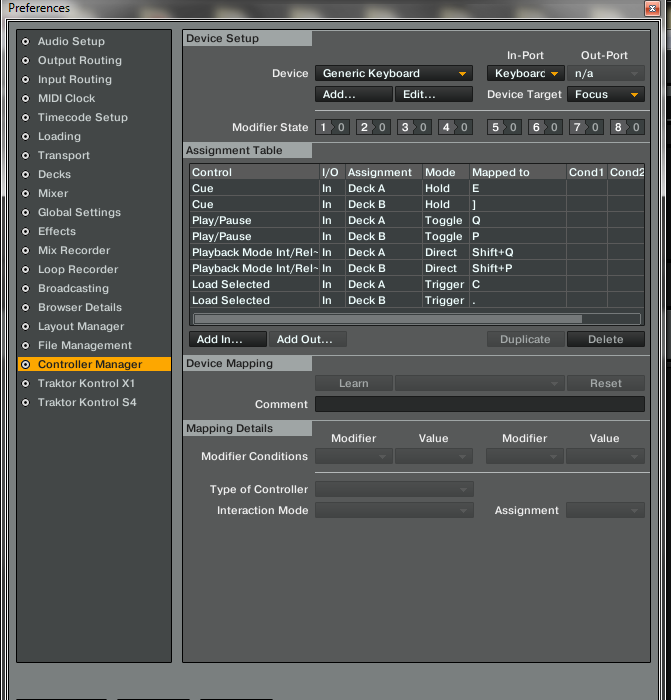Click Modifier State 7 indicator
This screenshot has height=700, width=671.
[587, 127]
